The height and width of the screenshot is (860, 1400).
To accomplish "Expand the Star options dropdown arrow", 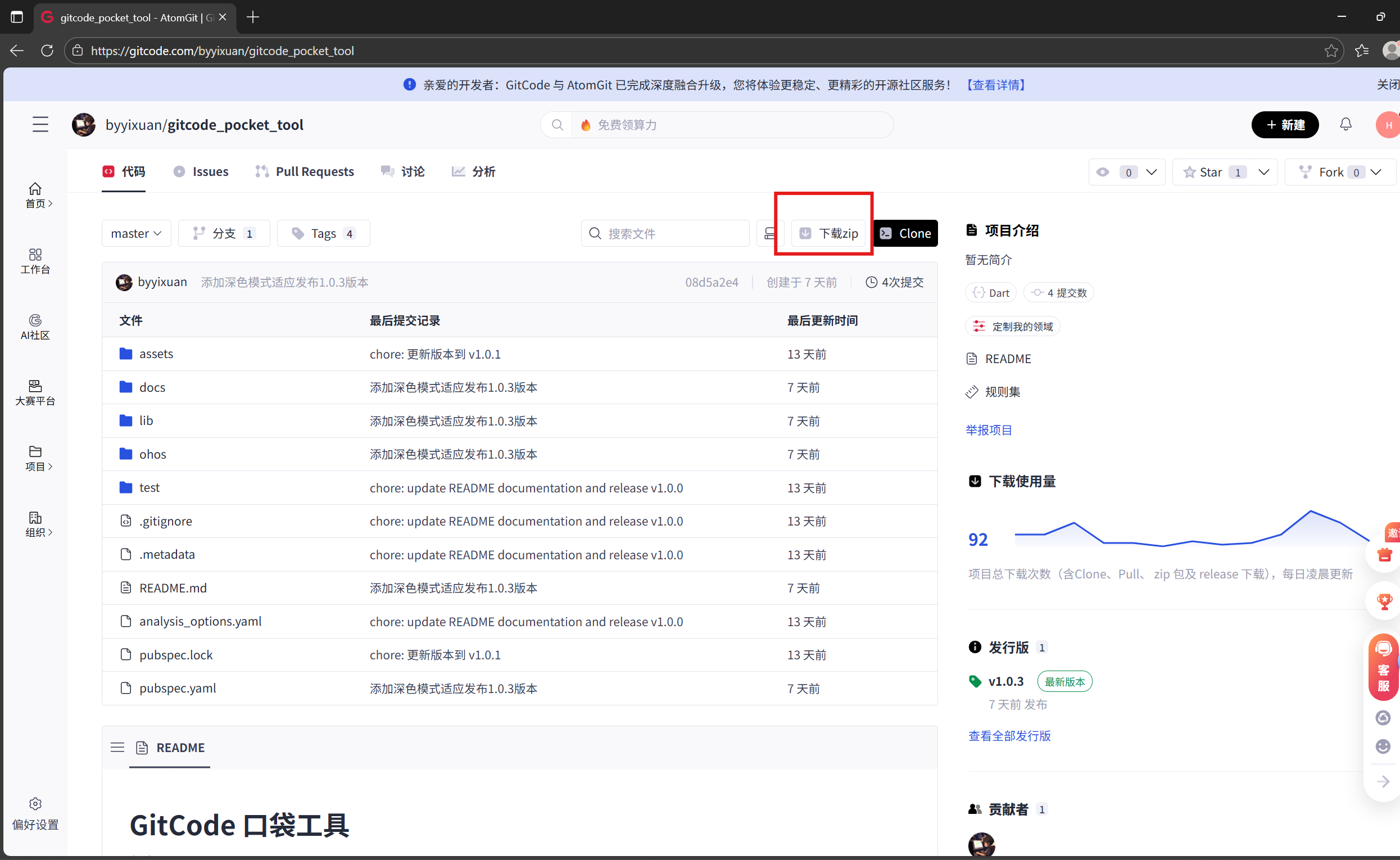I will point(1263,172).
